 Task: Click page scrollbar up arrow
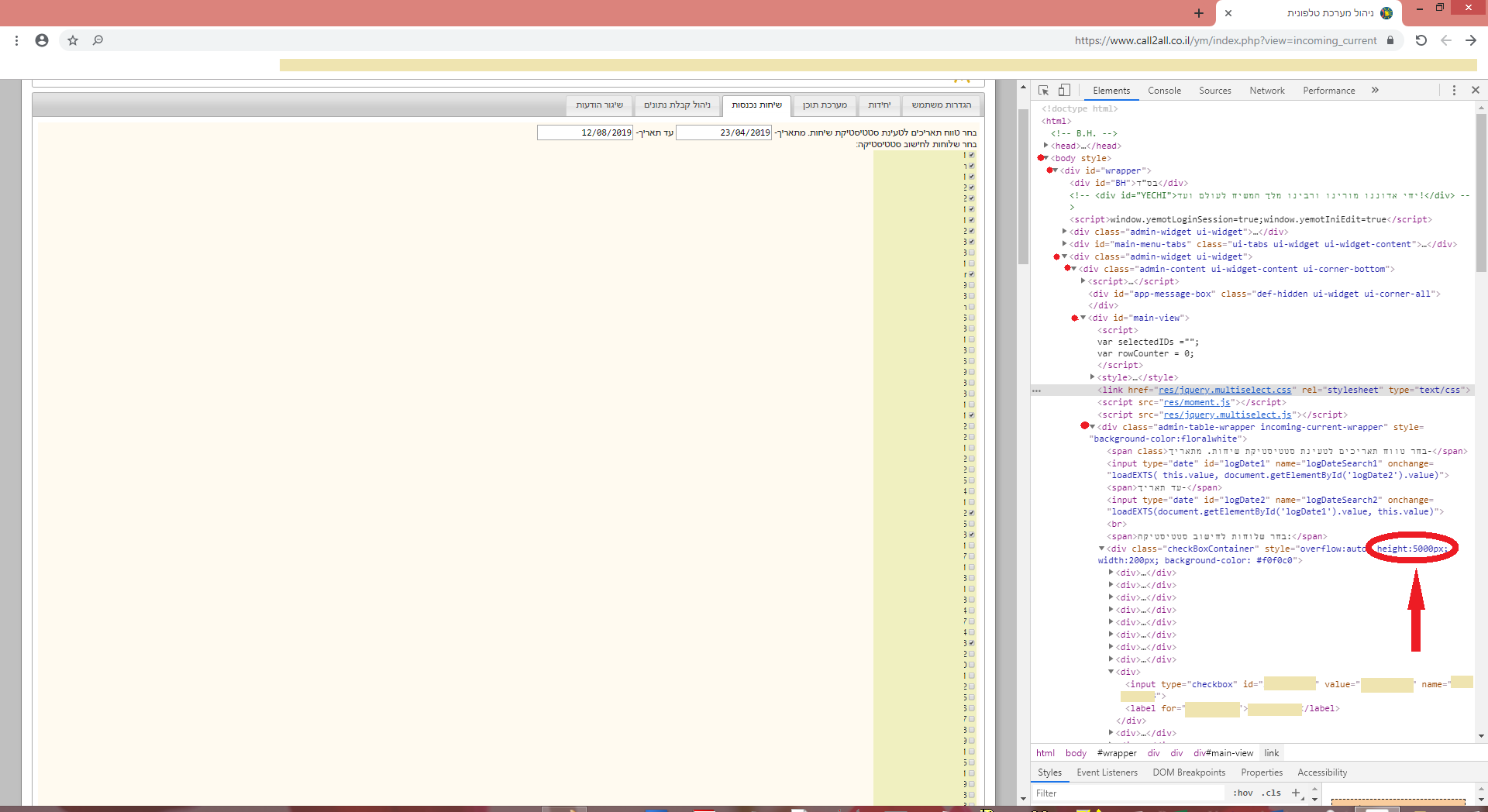tap(1023, 88)
